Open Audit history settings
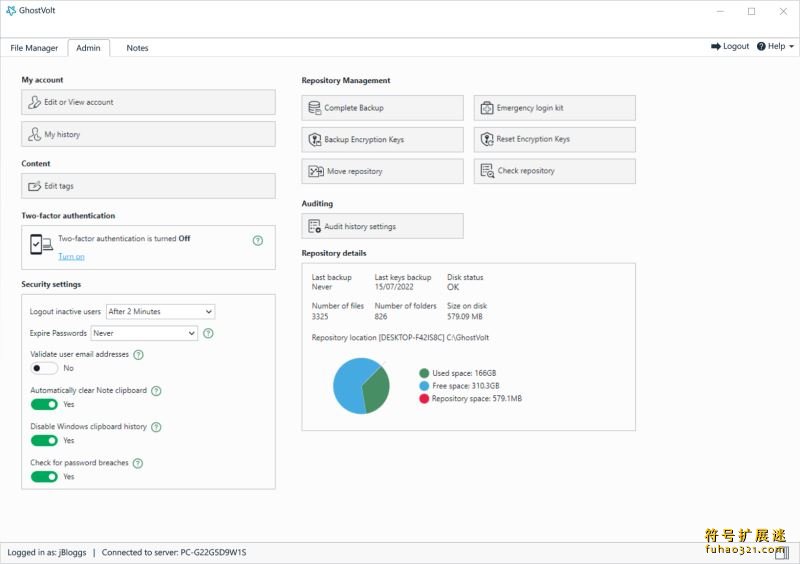Screen dimensions: 800x564 click(383, 226)
